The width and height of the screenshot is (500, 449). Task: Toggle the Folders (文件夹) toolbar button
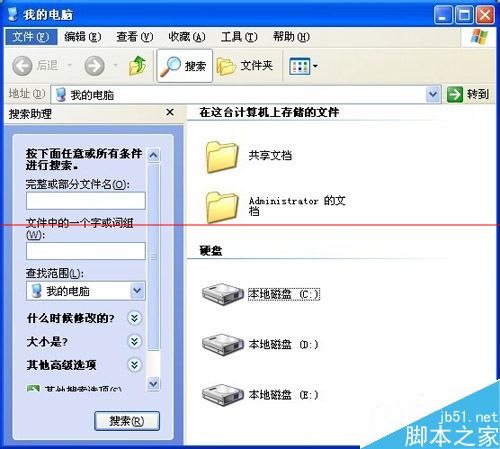245,66
